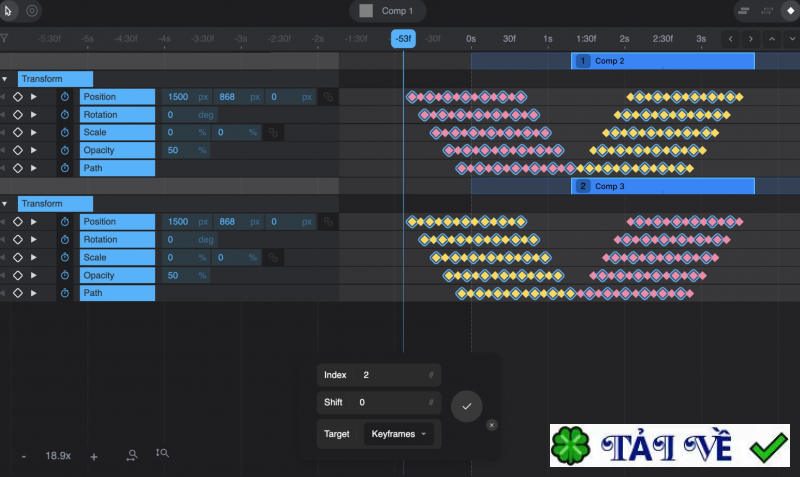
Task: Click the -53f playhead marker
Action: [403, 39]
